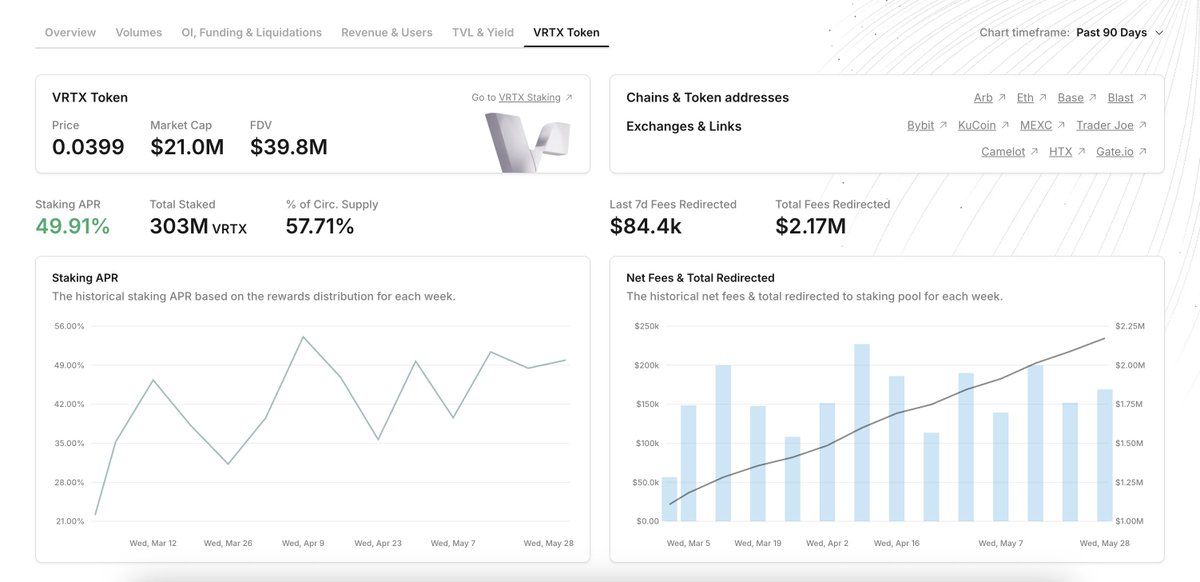Click the $2.17M total fees redirected value
Image resolution: width=1200 pixels, height=582 pixels.
(x=811, y=227)
